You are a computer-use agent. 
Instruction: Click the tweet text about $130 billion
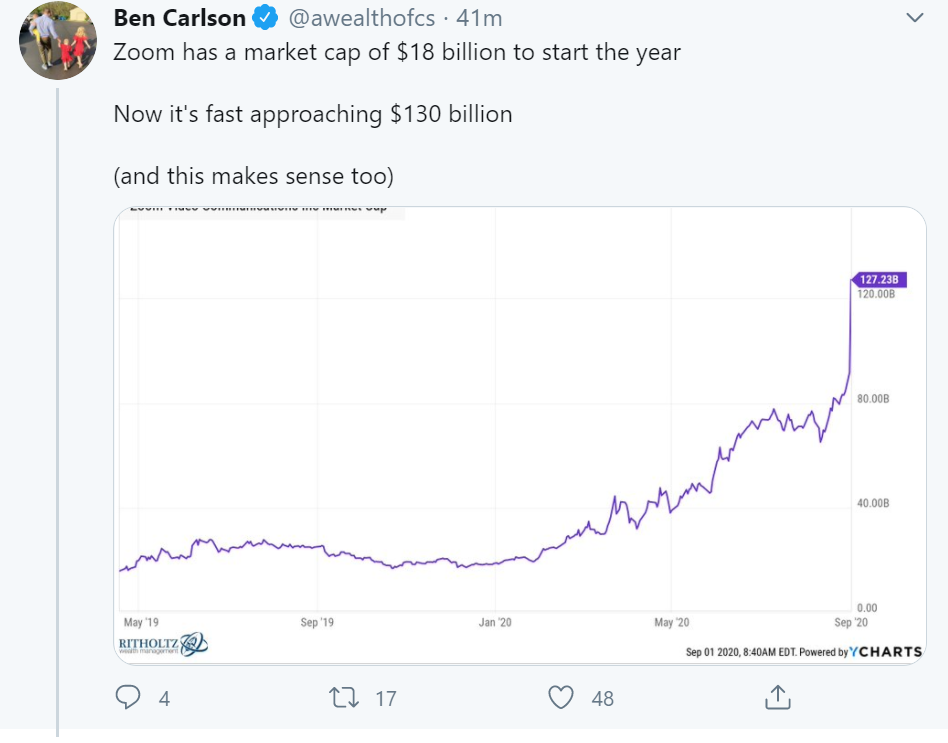click(x=313, y=114)
